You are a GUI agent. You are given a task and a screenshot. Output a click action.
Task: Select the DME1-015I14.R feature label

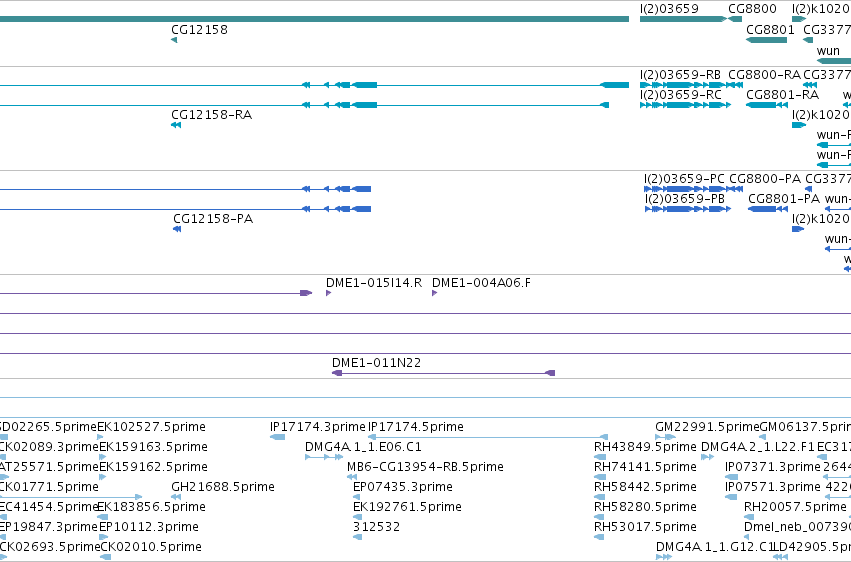coord(373,283)
